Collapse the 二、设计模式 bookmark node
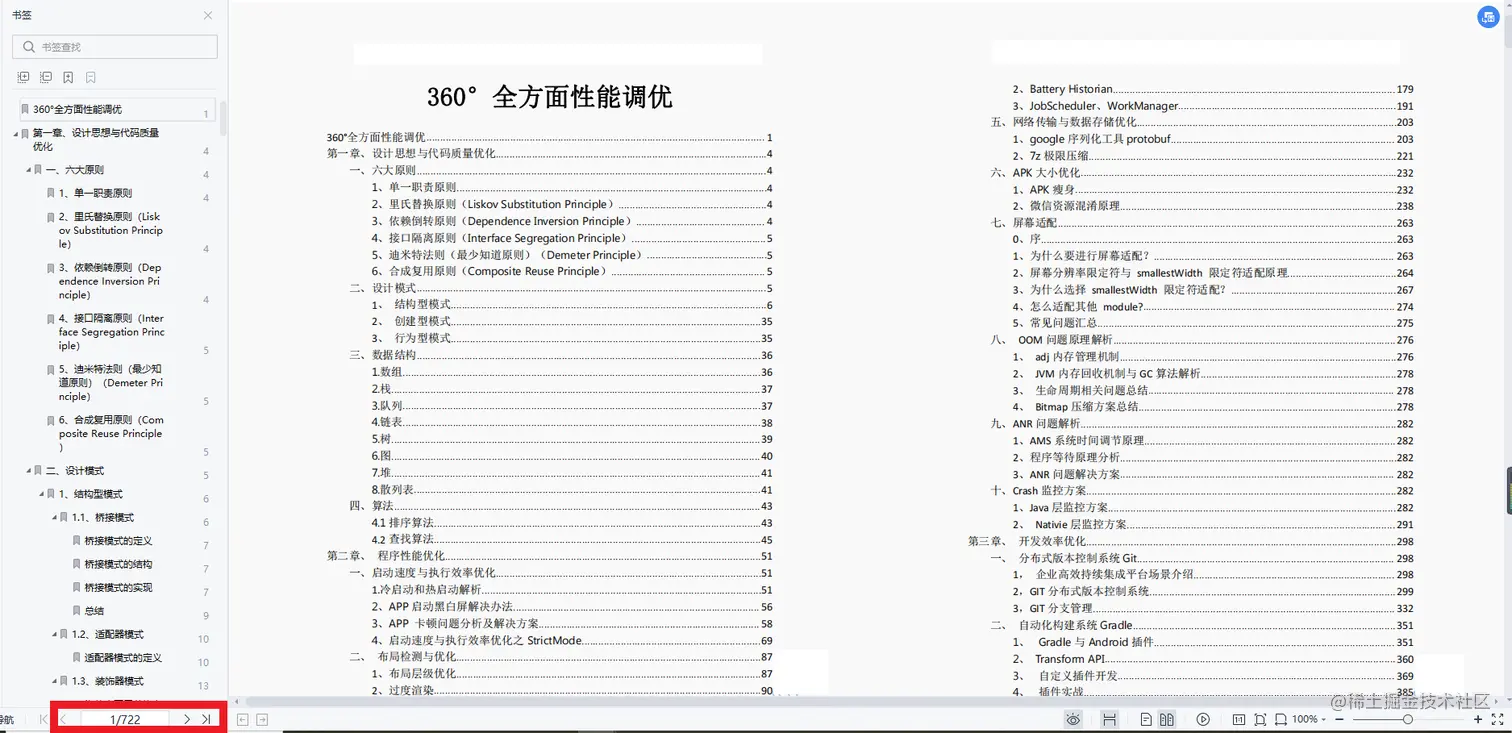Screen dimensions: 1512x733 pos(29,471)
